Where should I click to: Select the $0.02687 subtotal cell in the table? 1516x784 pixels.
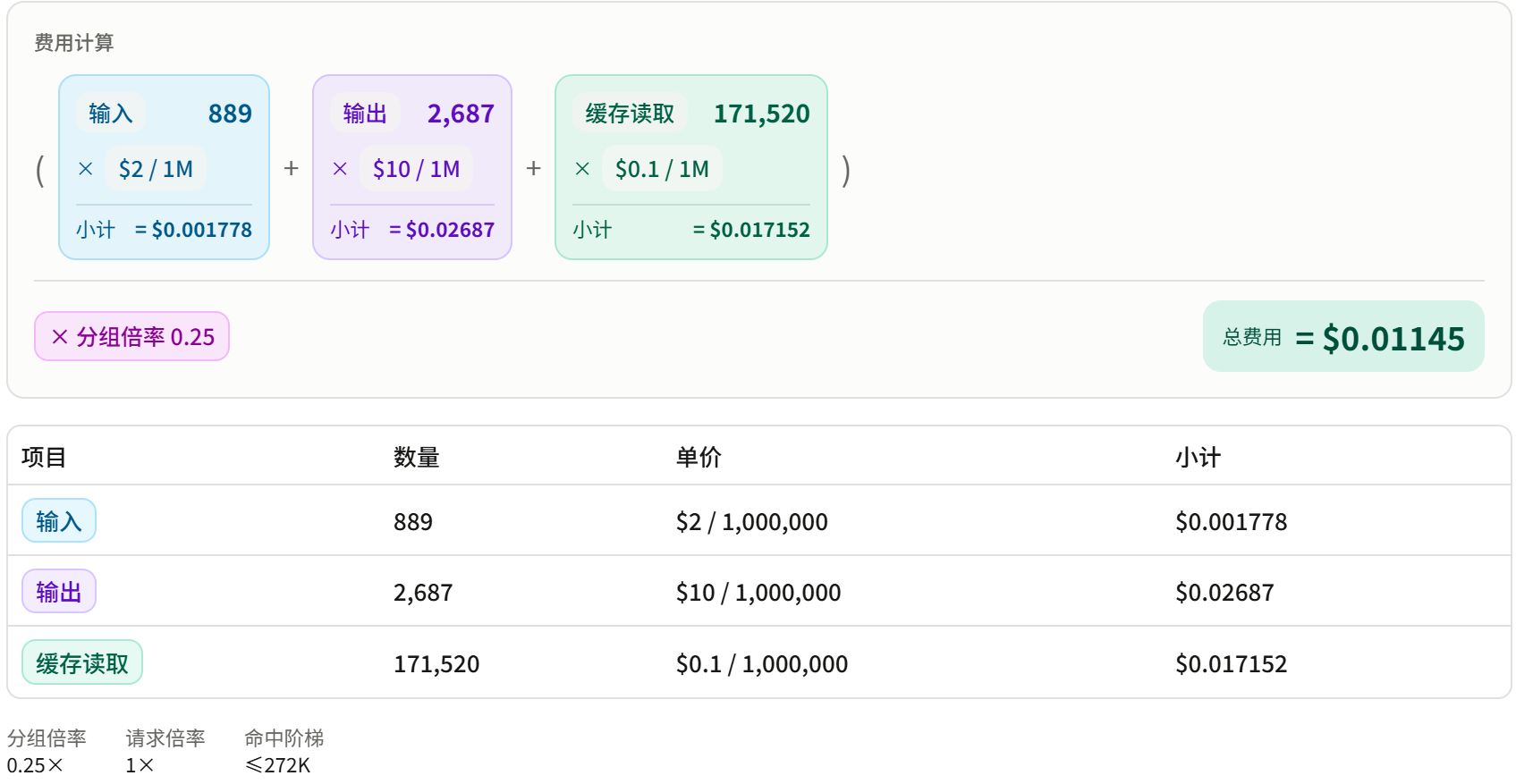click(x=1224, y=593)
